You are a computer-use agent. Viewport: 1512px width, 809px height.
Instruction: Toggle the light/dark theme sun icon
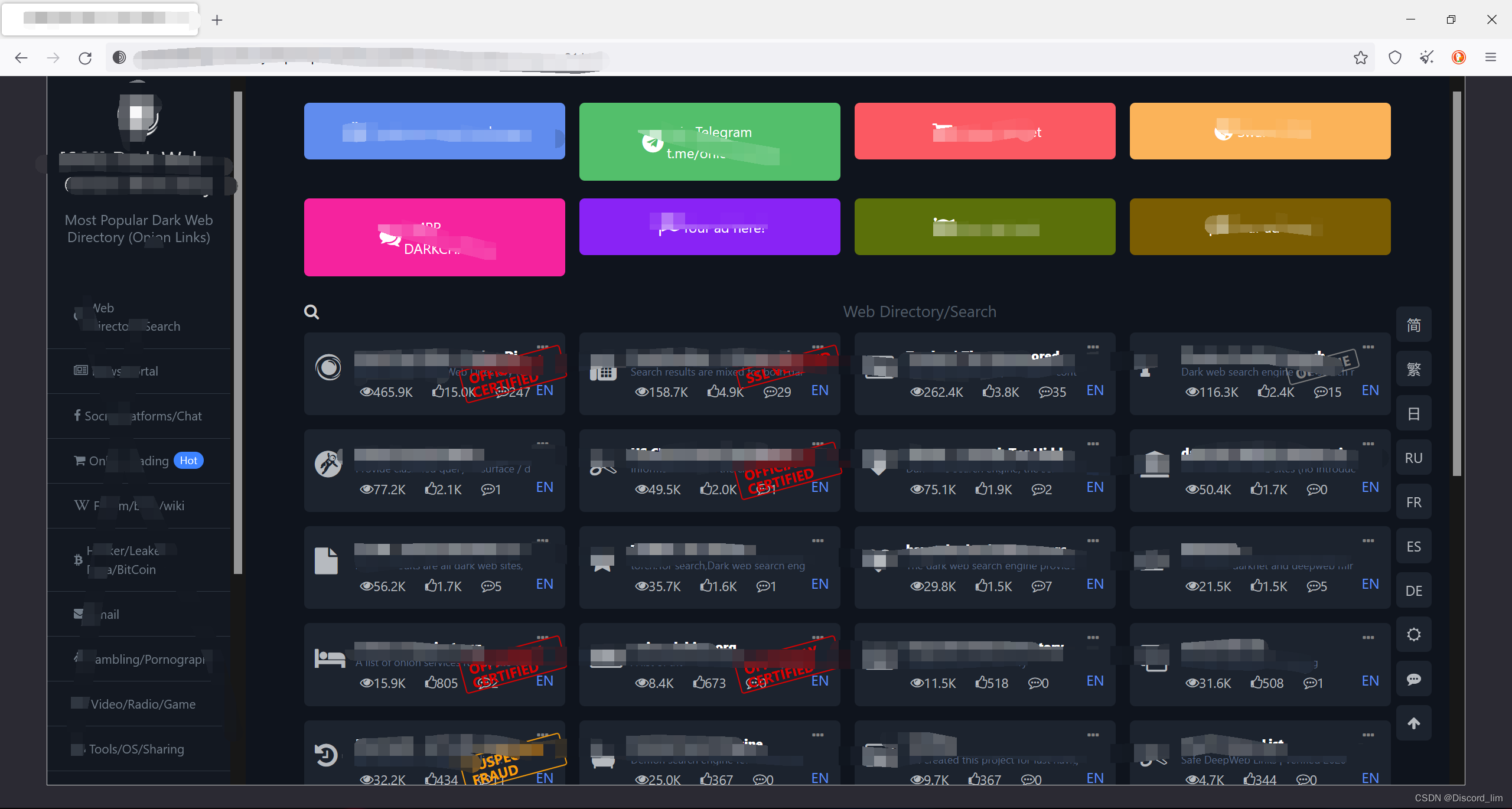click(x=1413, y=635)
